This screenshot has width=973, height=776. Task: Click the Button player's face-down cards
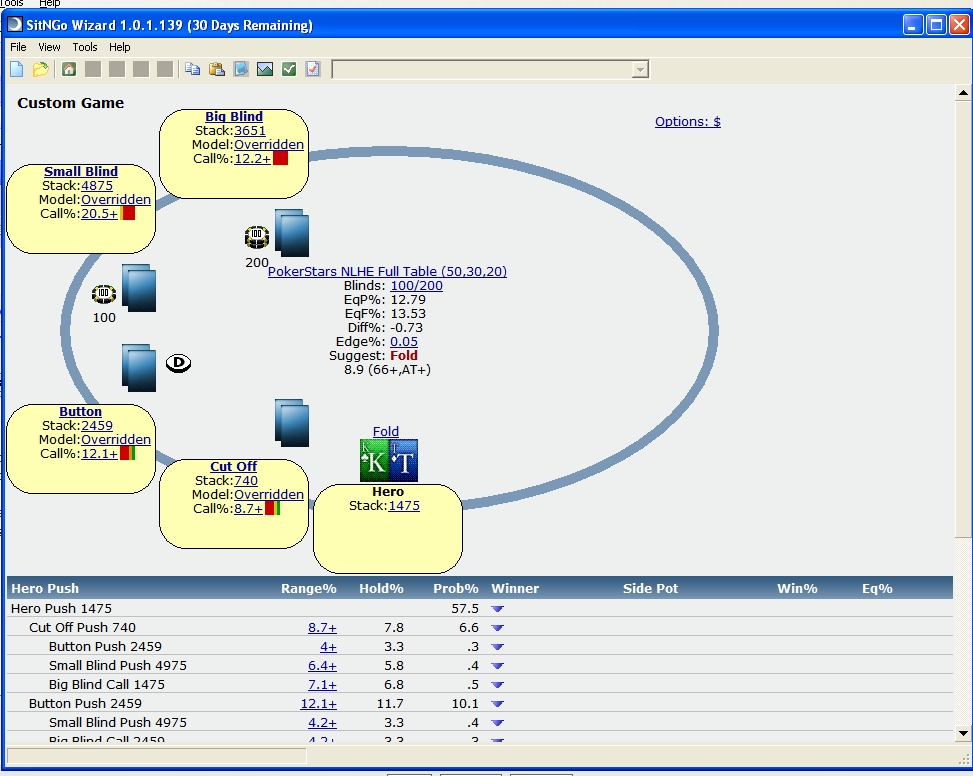(139, 368)
